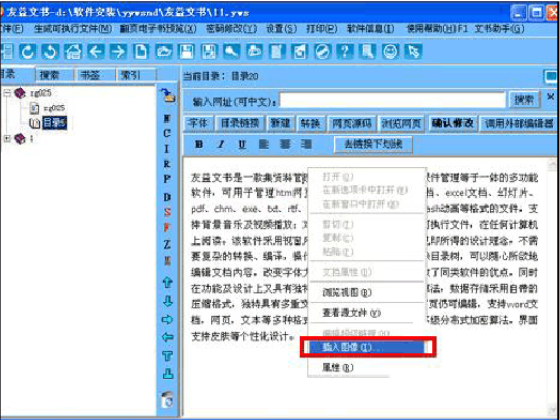This screenshot has width=560, height=420.
Task: Click the 字体 button
Action: [199, 124]
